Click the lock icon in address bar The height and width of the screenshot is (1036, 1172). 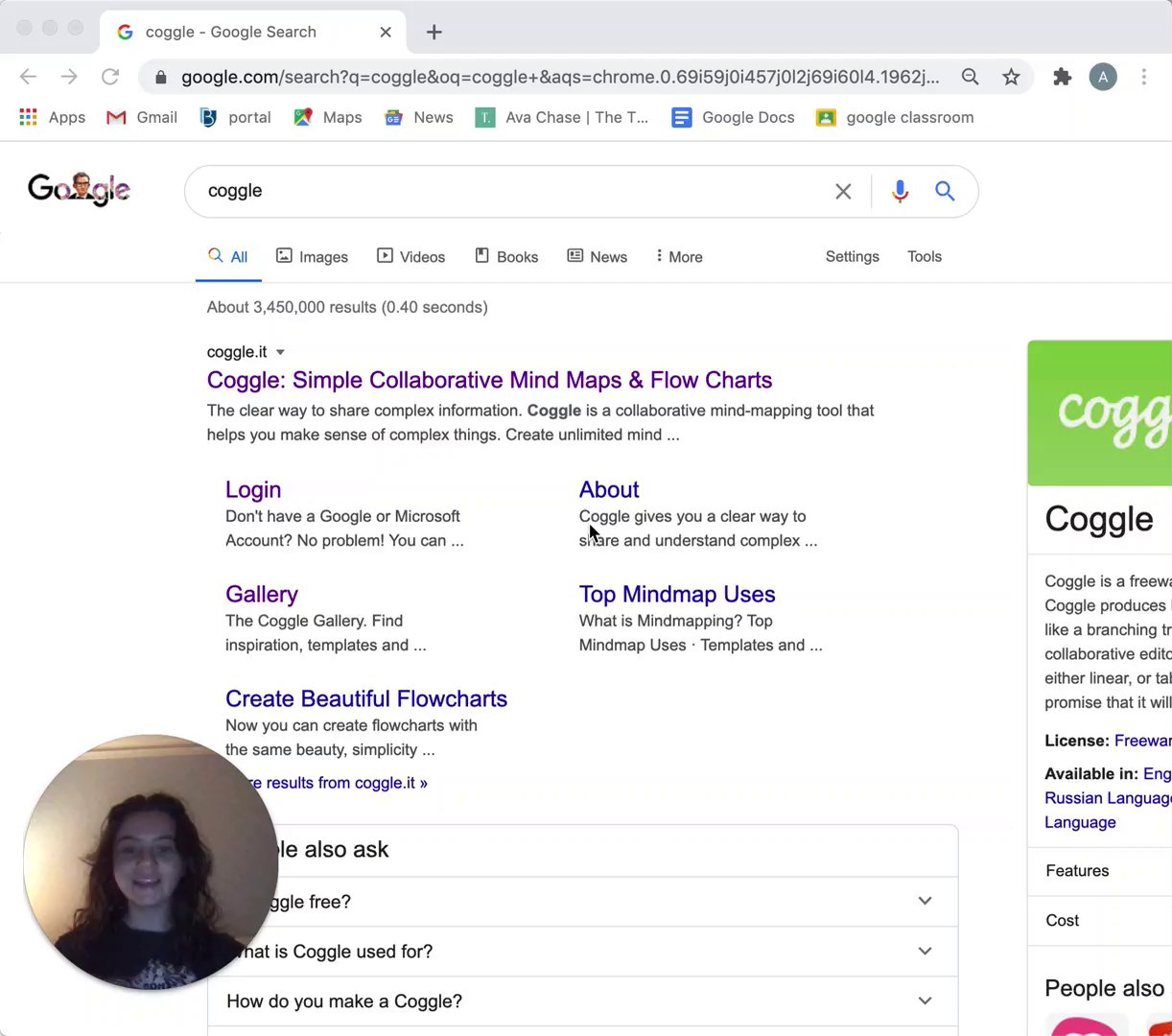pos(161,77)
